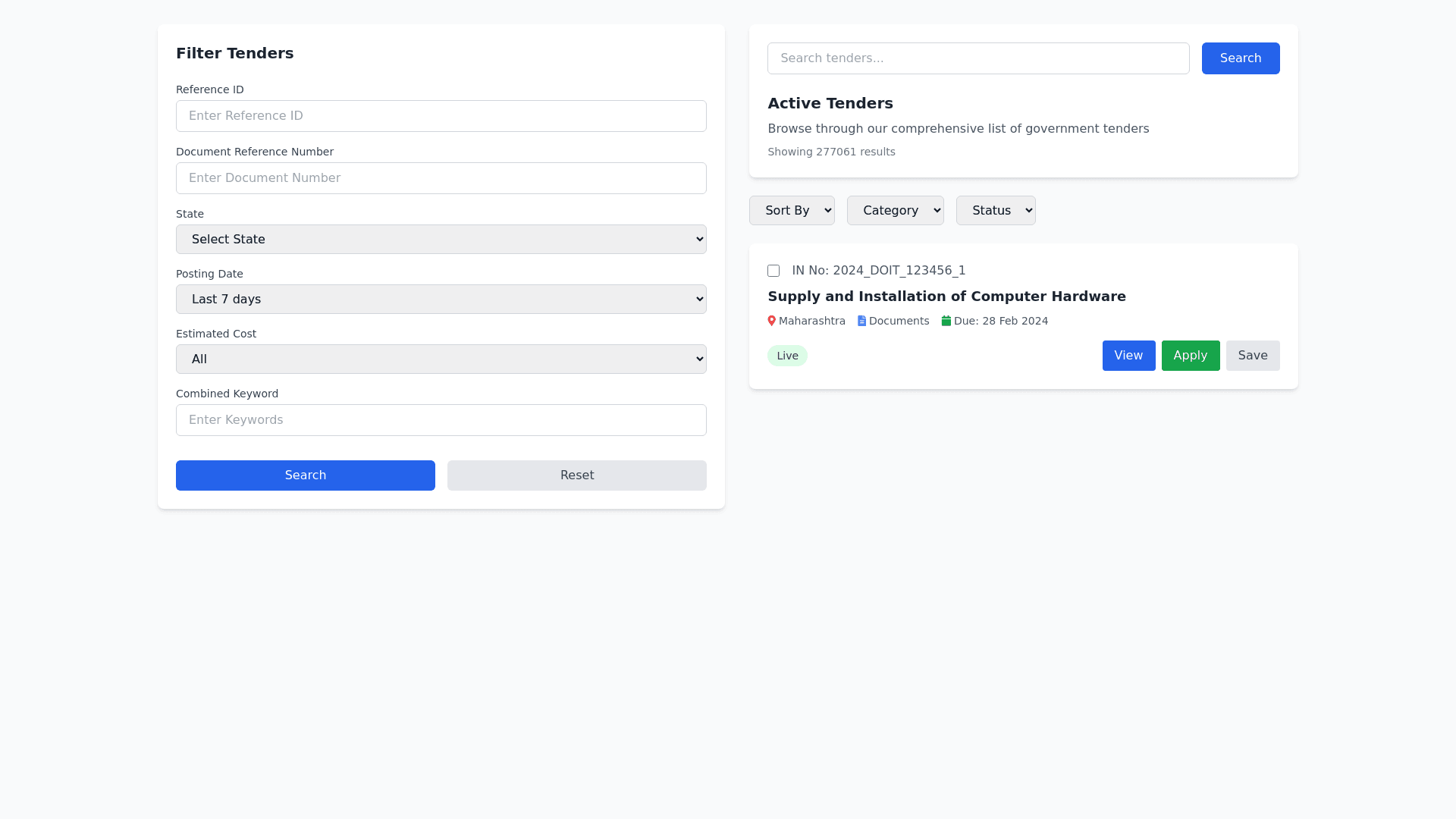
Task: Open the Estimated Cost dropdown
Action: click(x=441, y=359)
